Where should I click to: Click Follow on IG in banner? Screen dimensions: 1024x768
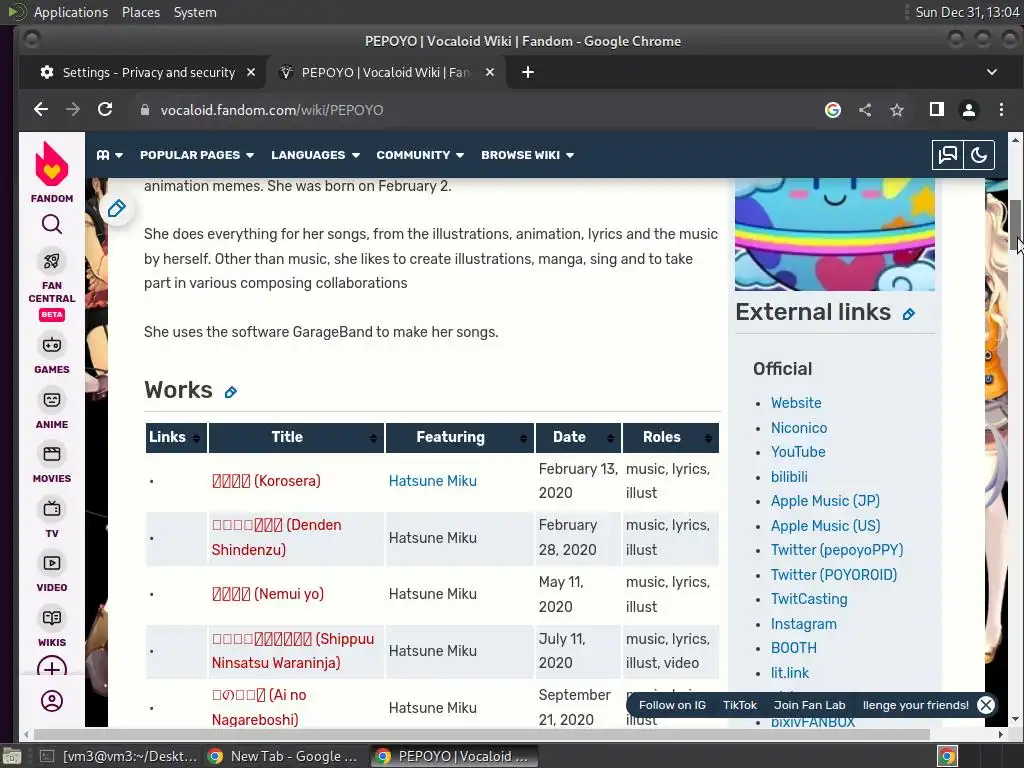(x=672, y=705)
